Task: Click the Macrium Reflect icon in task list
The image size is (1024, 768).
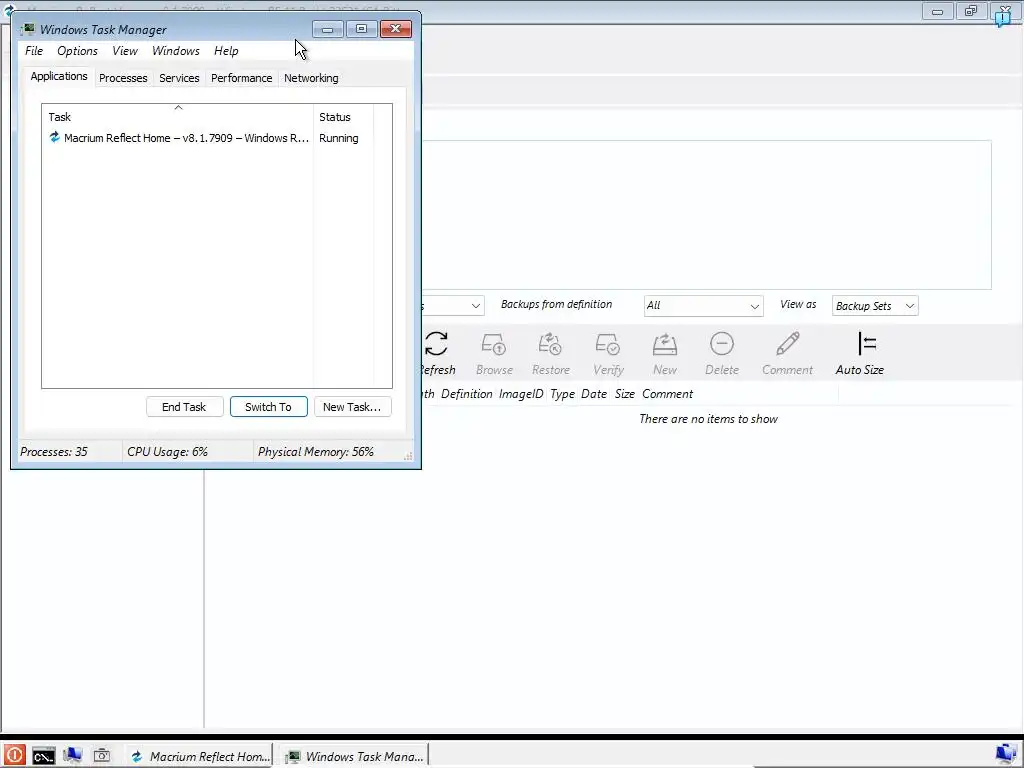Action: click(x=54, y=137)
